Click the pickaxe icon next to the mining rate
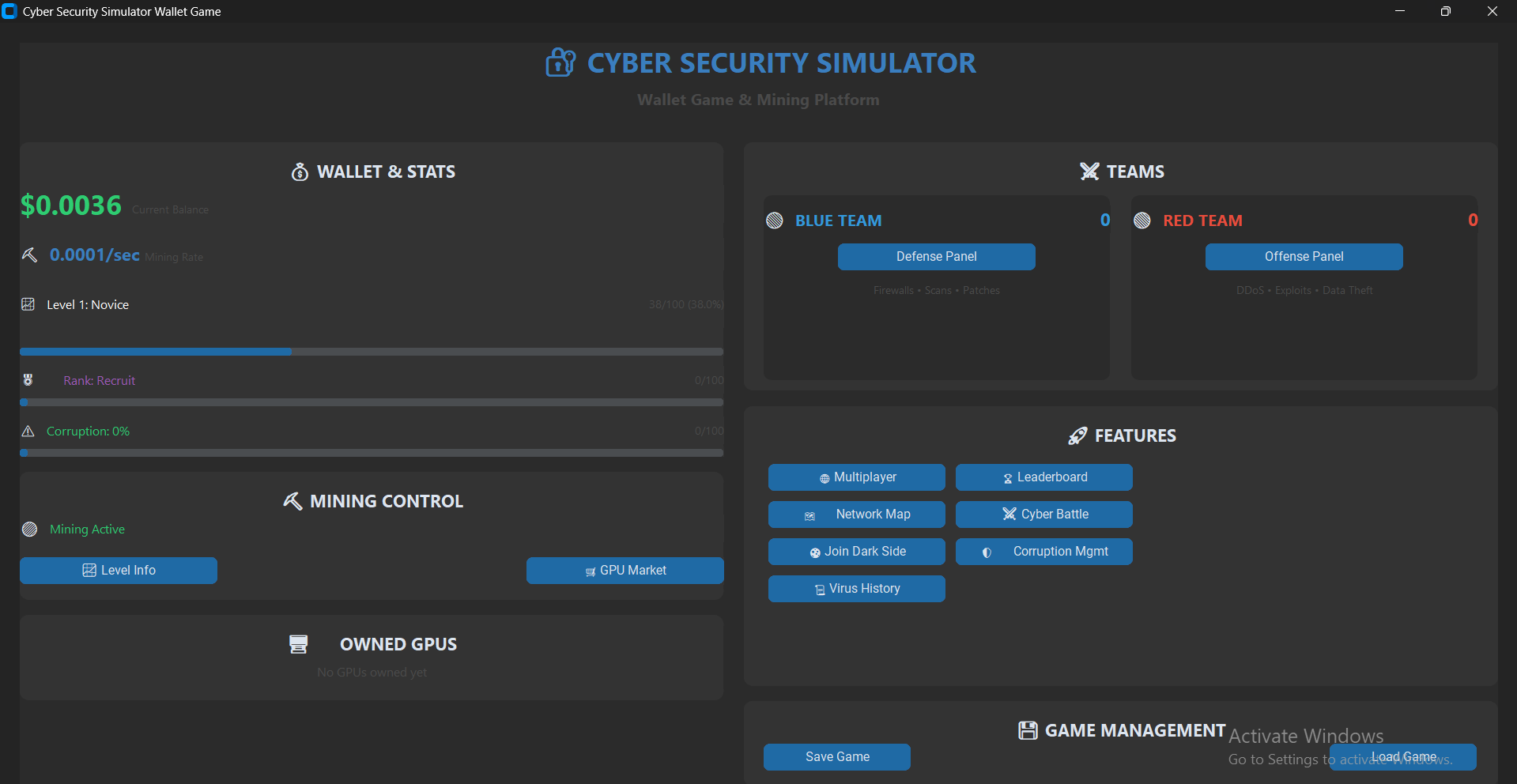The height and width of the screenshot is (784, 1517). coord(29,254)
